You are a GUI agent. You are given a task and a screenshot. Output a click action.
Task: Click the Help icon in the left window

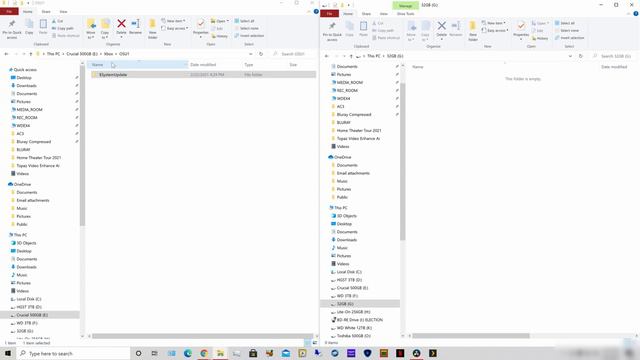coord(316,11)
